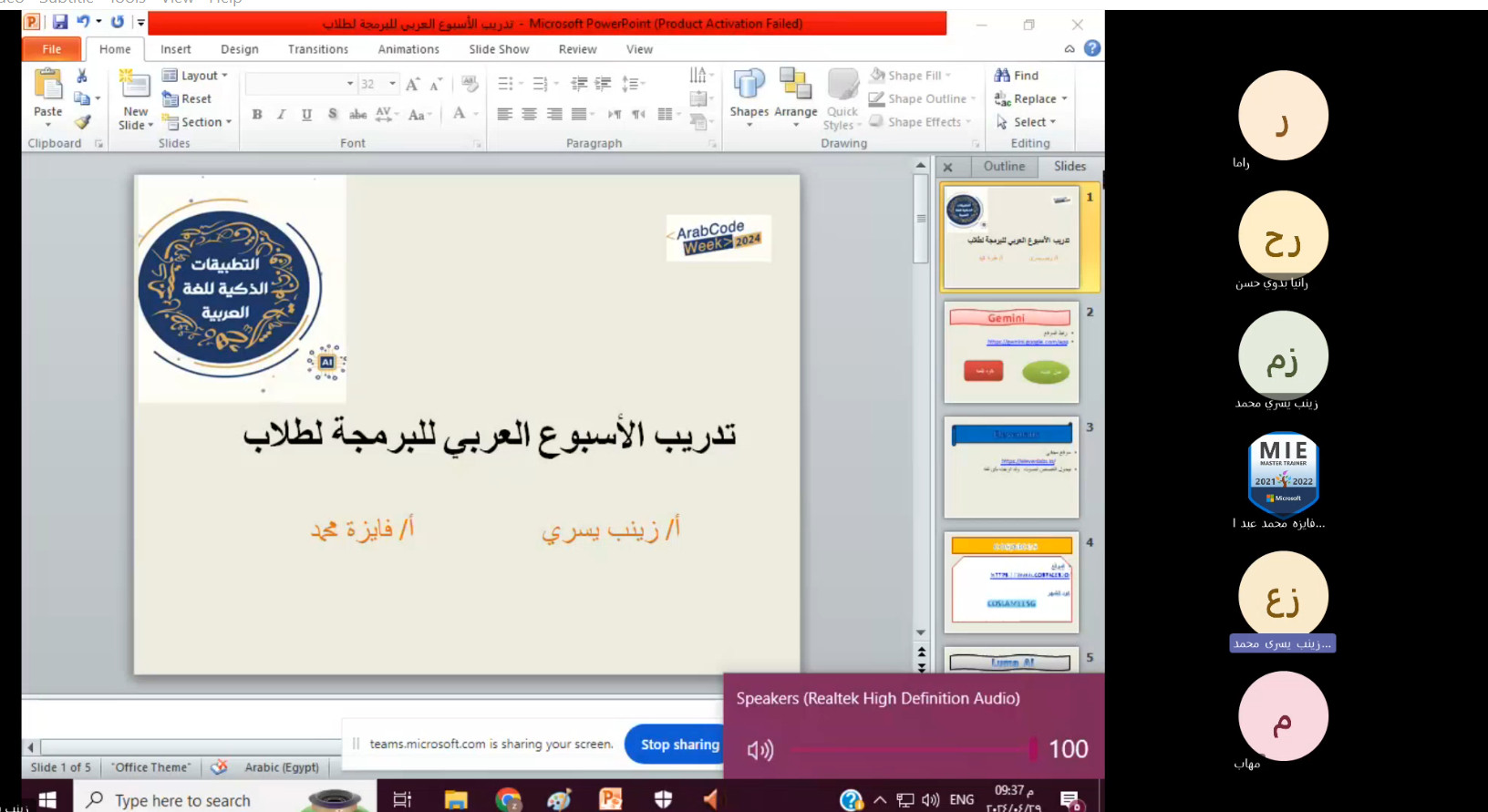This screenshot has height=812, width=1488.
Task: Add a New Slide with the slide icon
Action: tap(135, 84)
